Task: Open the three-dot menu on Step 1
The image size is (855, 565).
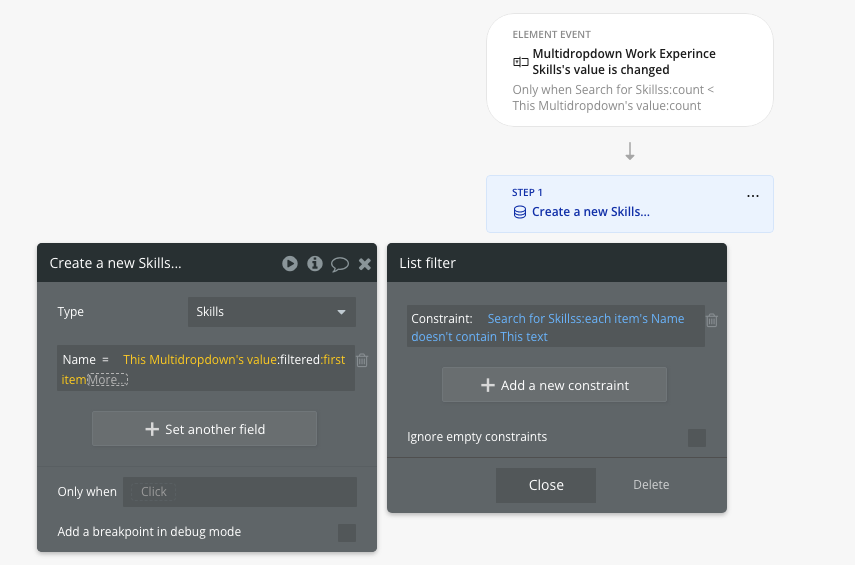Action: [x=753, y=197]
